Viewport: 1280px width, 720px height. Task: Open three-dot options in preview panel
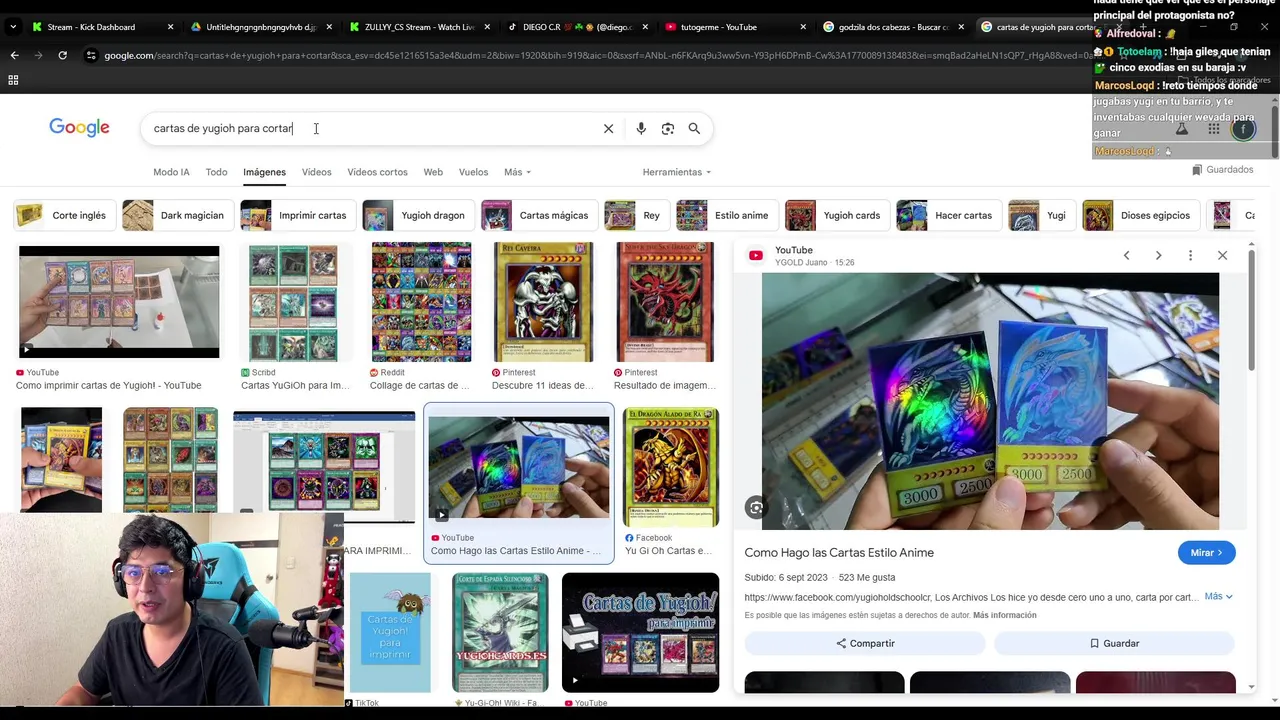pyautogui.click(x=1190, y=256)
